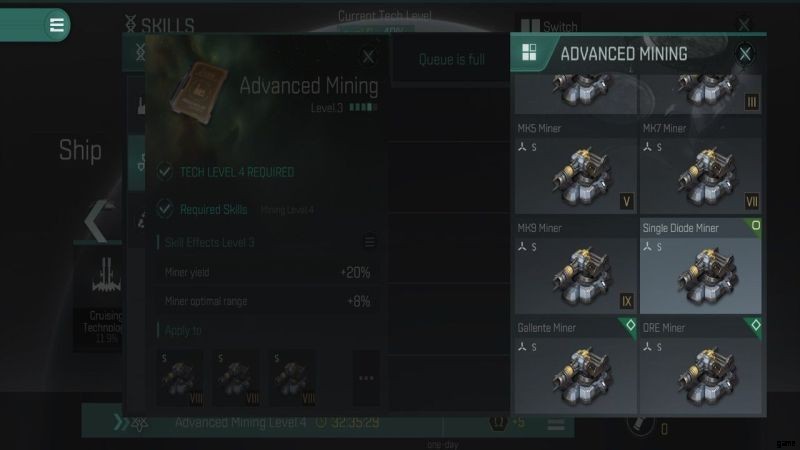Screen dimensions: 800x450
Task: Toggle the Switch button at top
Action: pos(549,26)
